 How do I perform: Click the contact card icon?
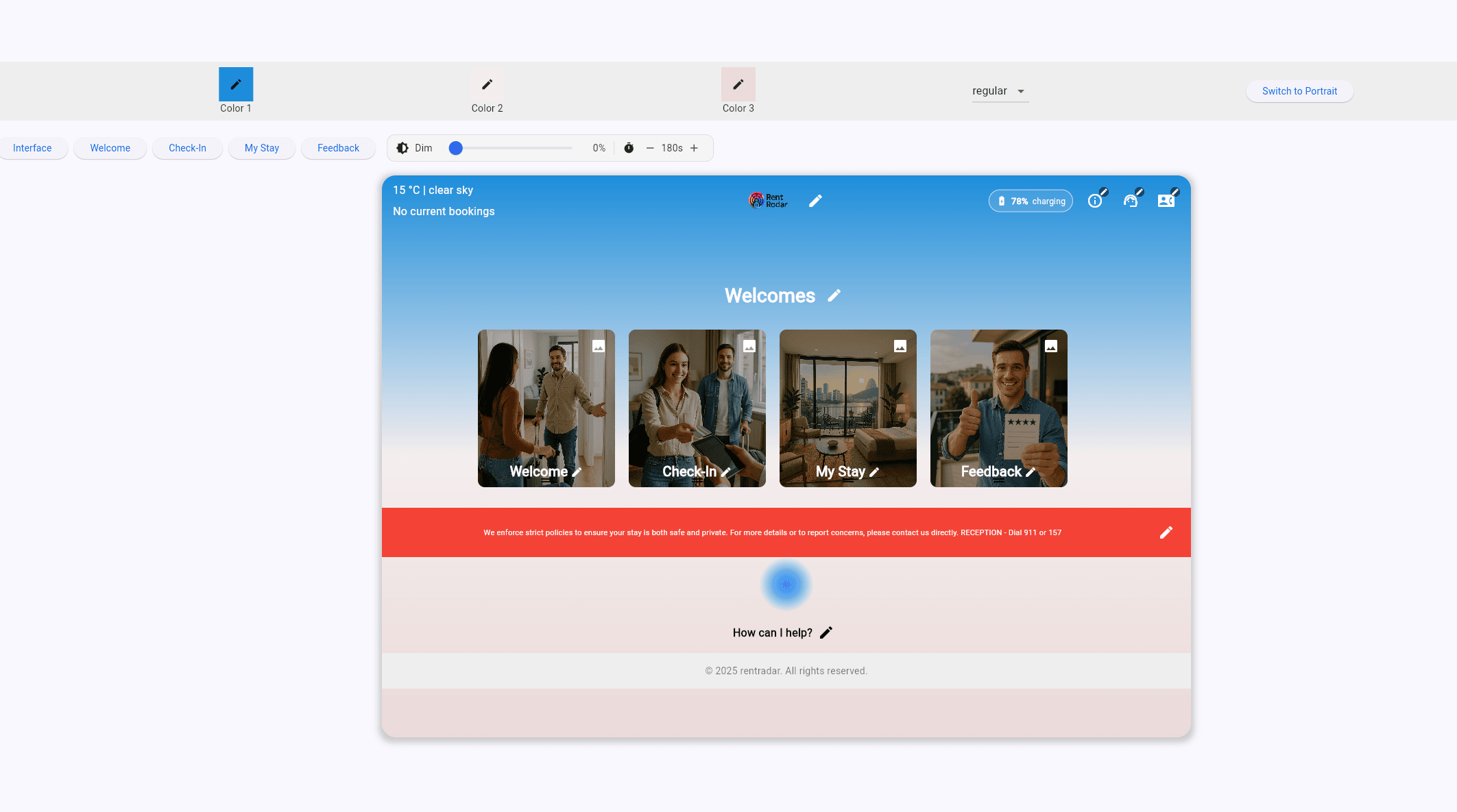coord(1166,201)
